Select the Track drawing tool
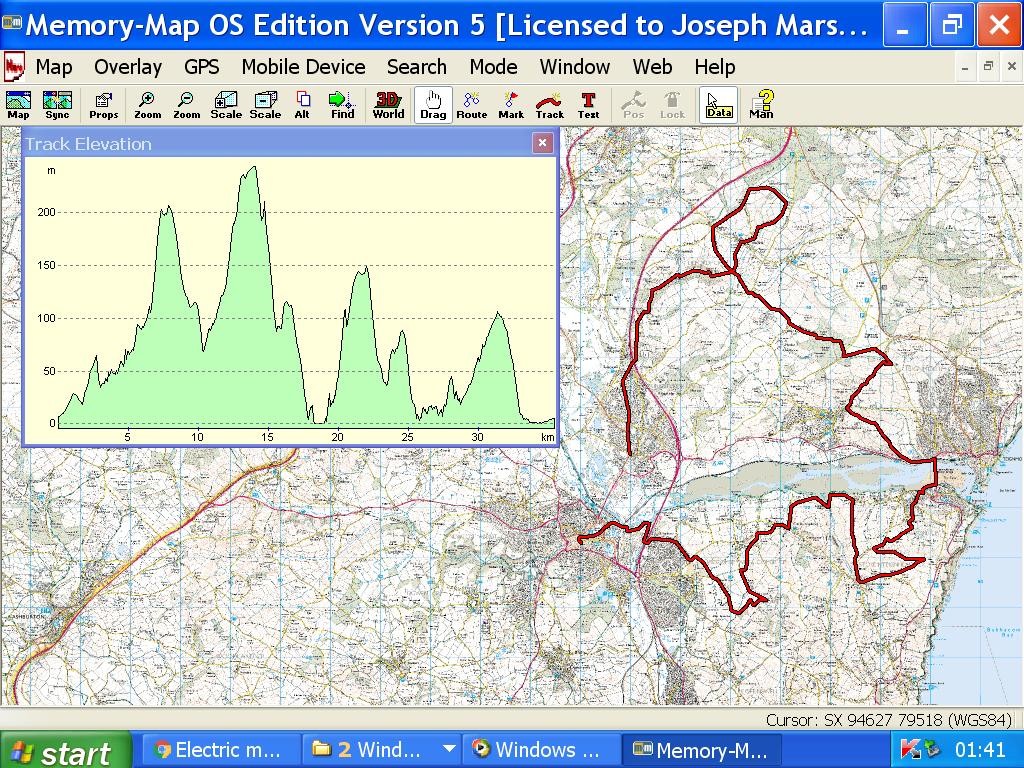Screen dimensions: 1024x768 (549, 105)
